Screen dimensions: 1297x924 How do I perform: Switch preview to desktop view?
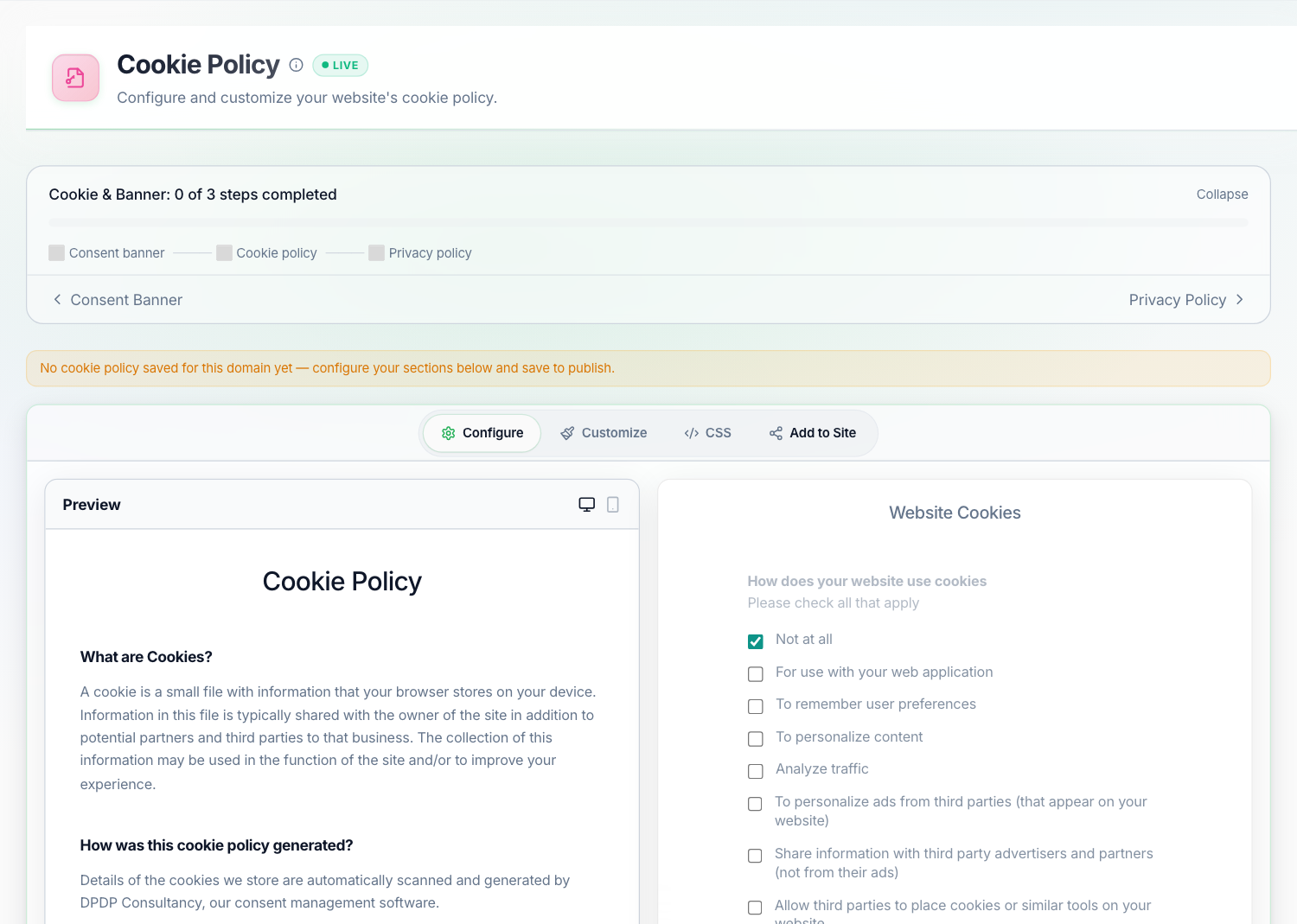pos(587,505)
